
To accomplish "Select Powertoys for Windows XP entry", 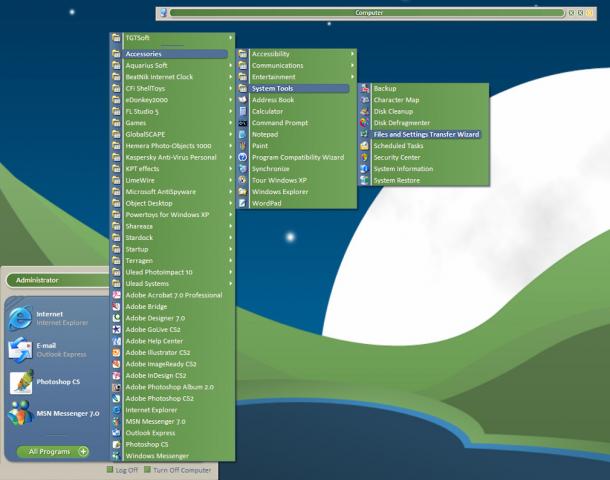I will [172, 215].
